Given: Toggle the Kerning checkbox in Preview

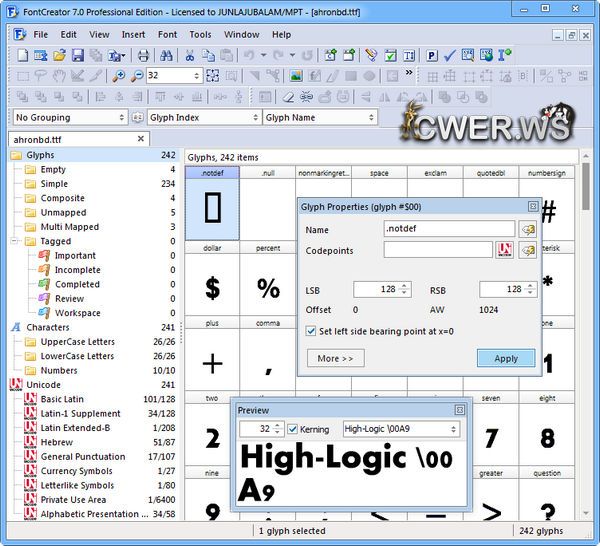Looking at the screenshot, I should point(292,429).
